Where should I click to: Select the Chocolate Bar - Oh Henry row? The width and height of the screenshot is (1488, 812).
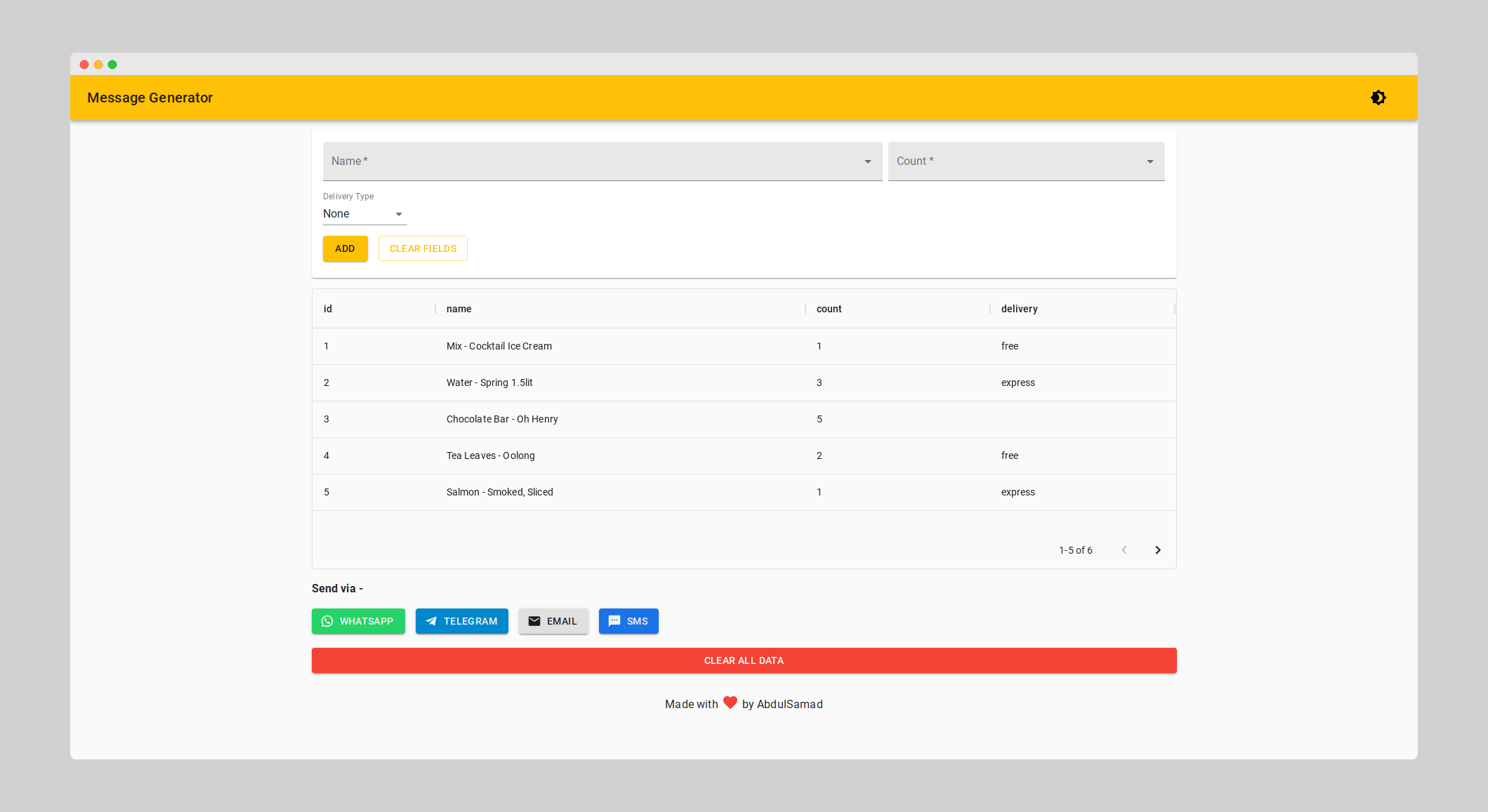point(744,419)
